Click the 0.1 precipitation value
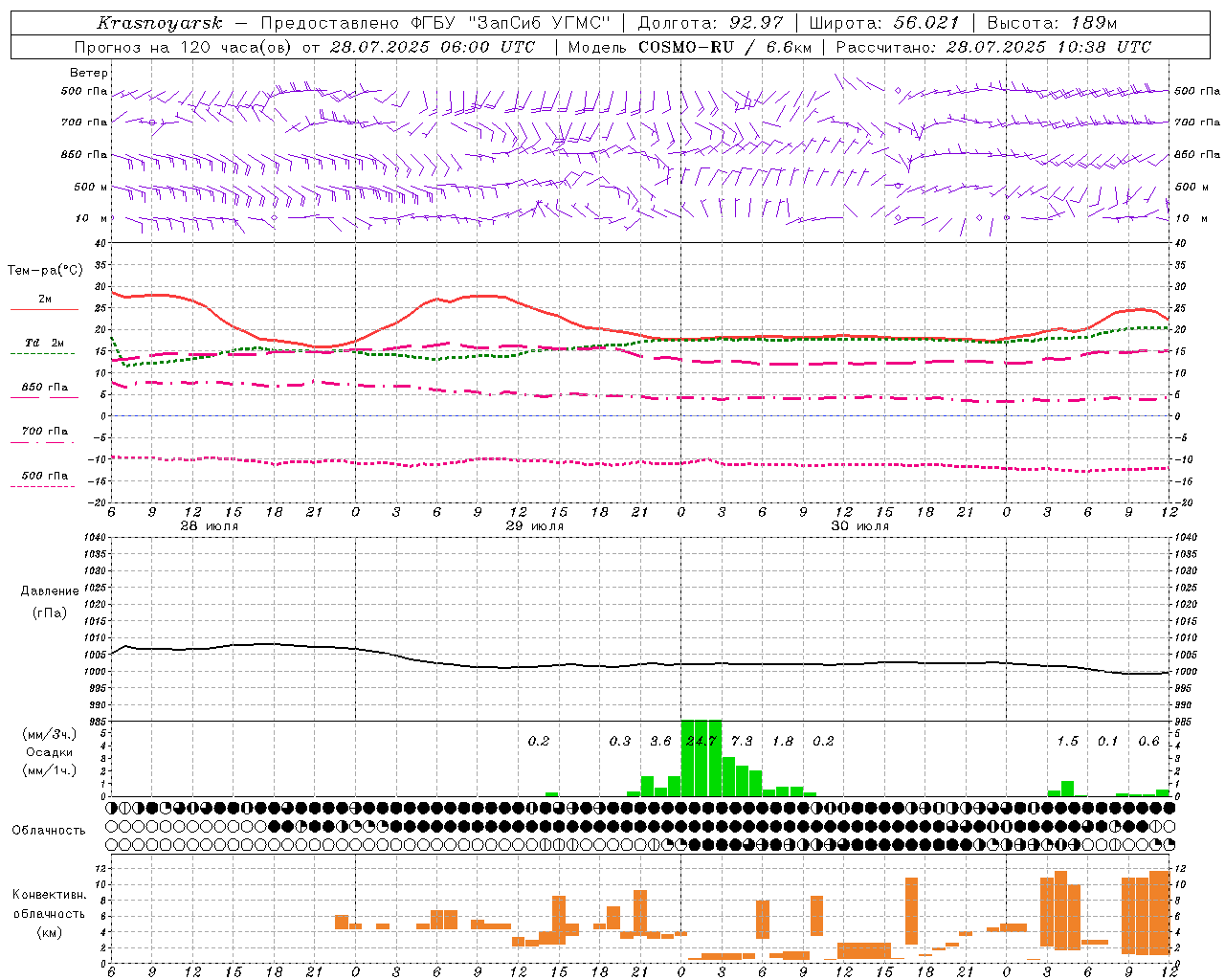1225x980 pixels. (x=1107, y=741)
